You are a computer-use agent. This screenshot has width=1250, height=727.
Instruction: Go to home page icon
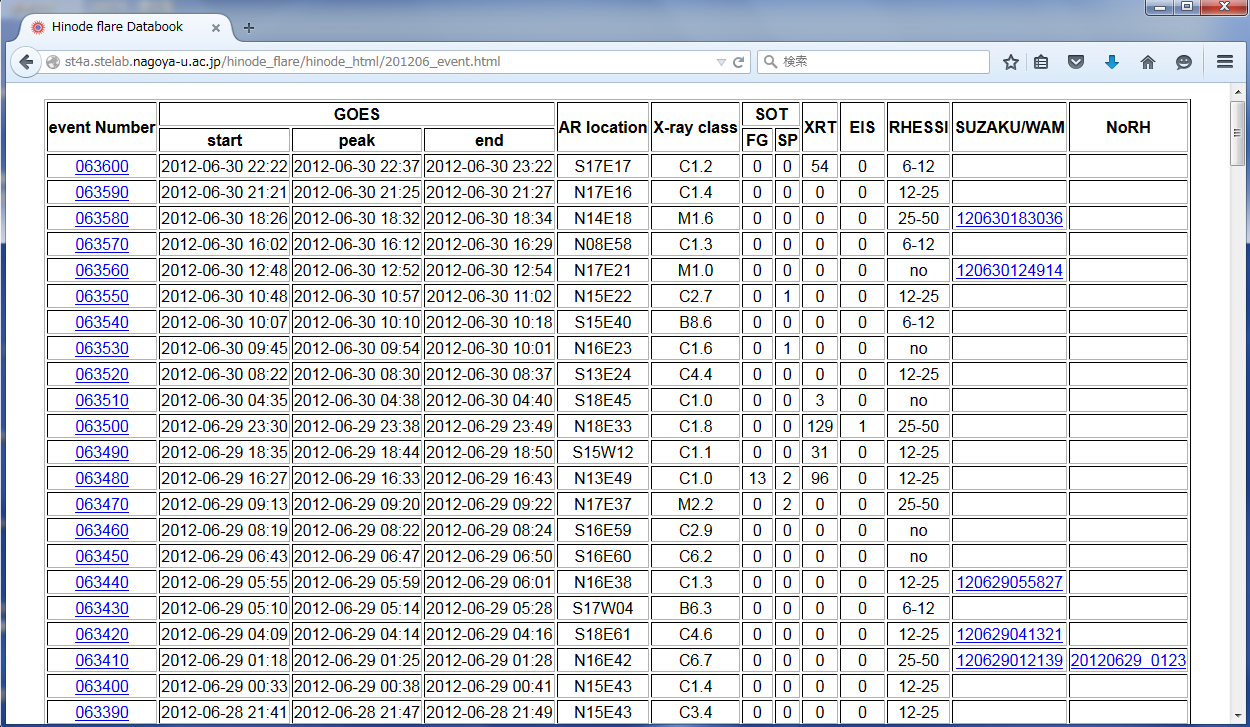1148,62
